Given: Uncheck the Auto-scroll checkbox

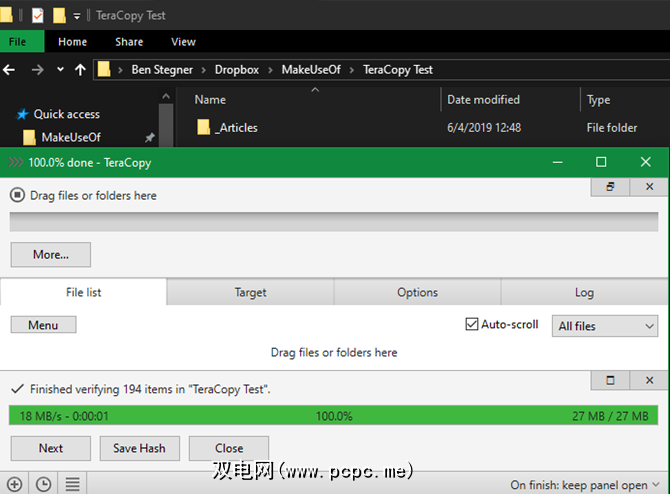Looking at the screenshot, I should 473,325.
